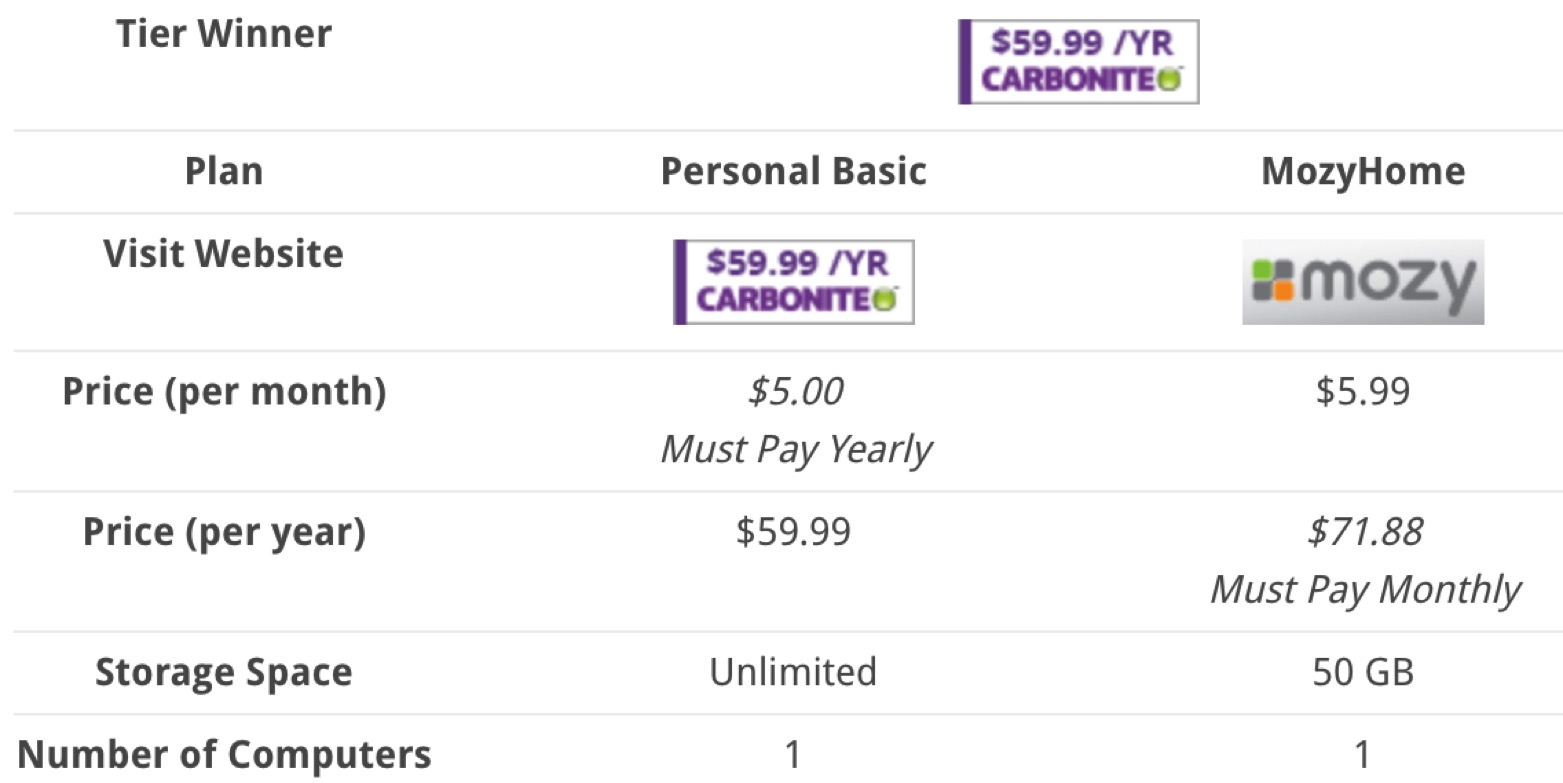Click the Visit Website row label
This screenshot has width=1563, height=783.
224,253
